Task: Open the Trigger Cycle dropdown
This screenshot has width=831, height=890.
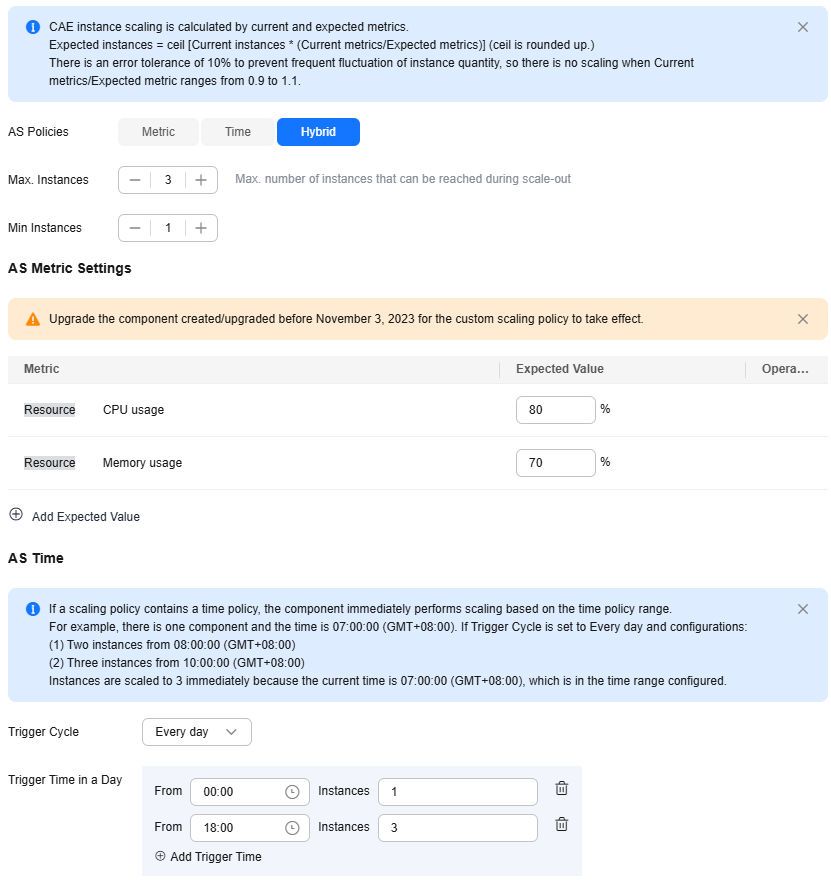Action: coord(196,732)
